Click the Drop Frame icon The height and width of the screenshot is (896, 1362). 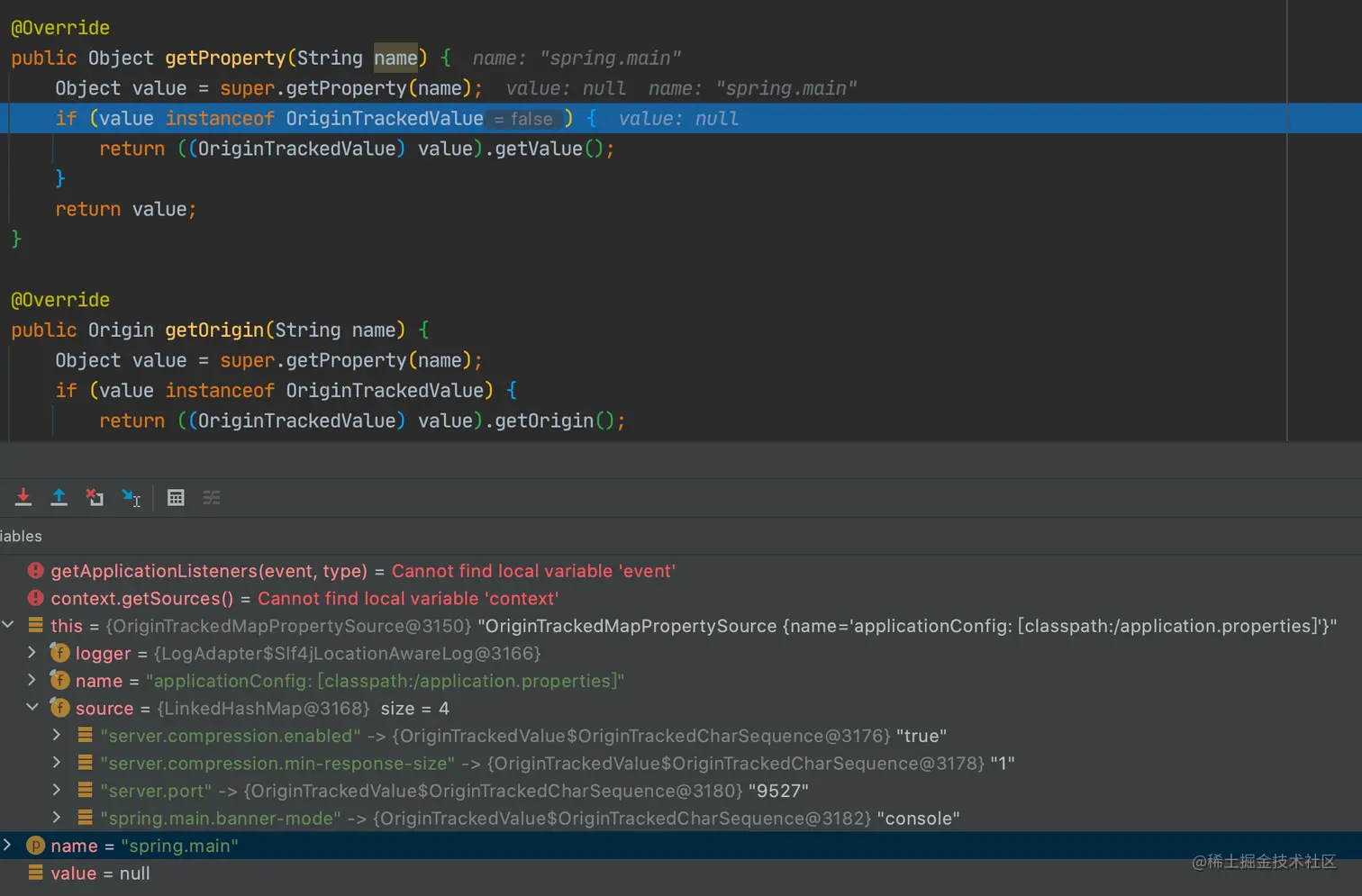(x=95, y=497)
